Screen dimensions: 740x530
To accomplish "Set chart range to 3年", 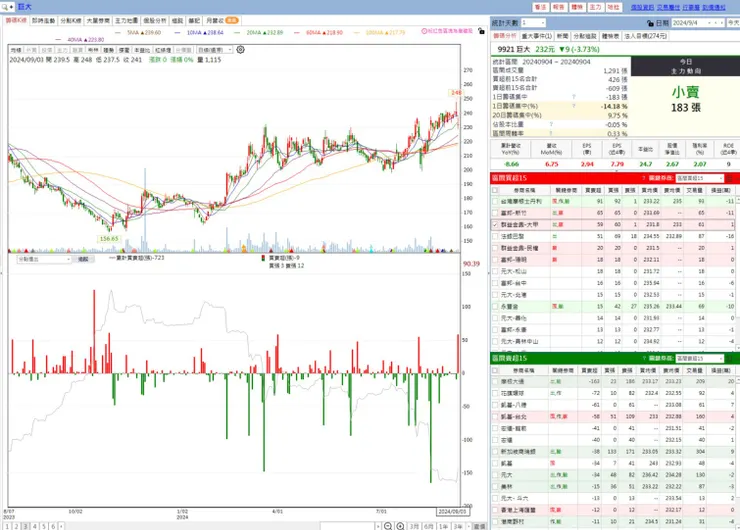I will pos(458,526).
